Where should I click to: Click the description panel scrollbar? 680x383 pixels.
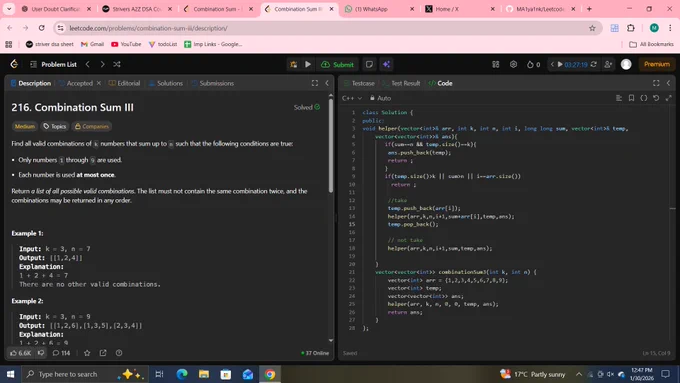331,145
